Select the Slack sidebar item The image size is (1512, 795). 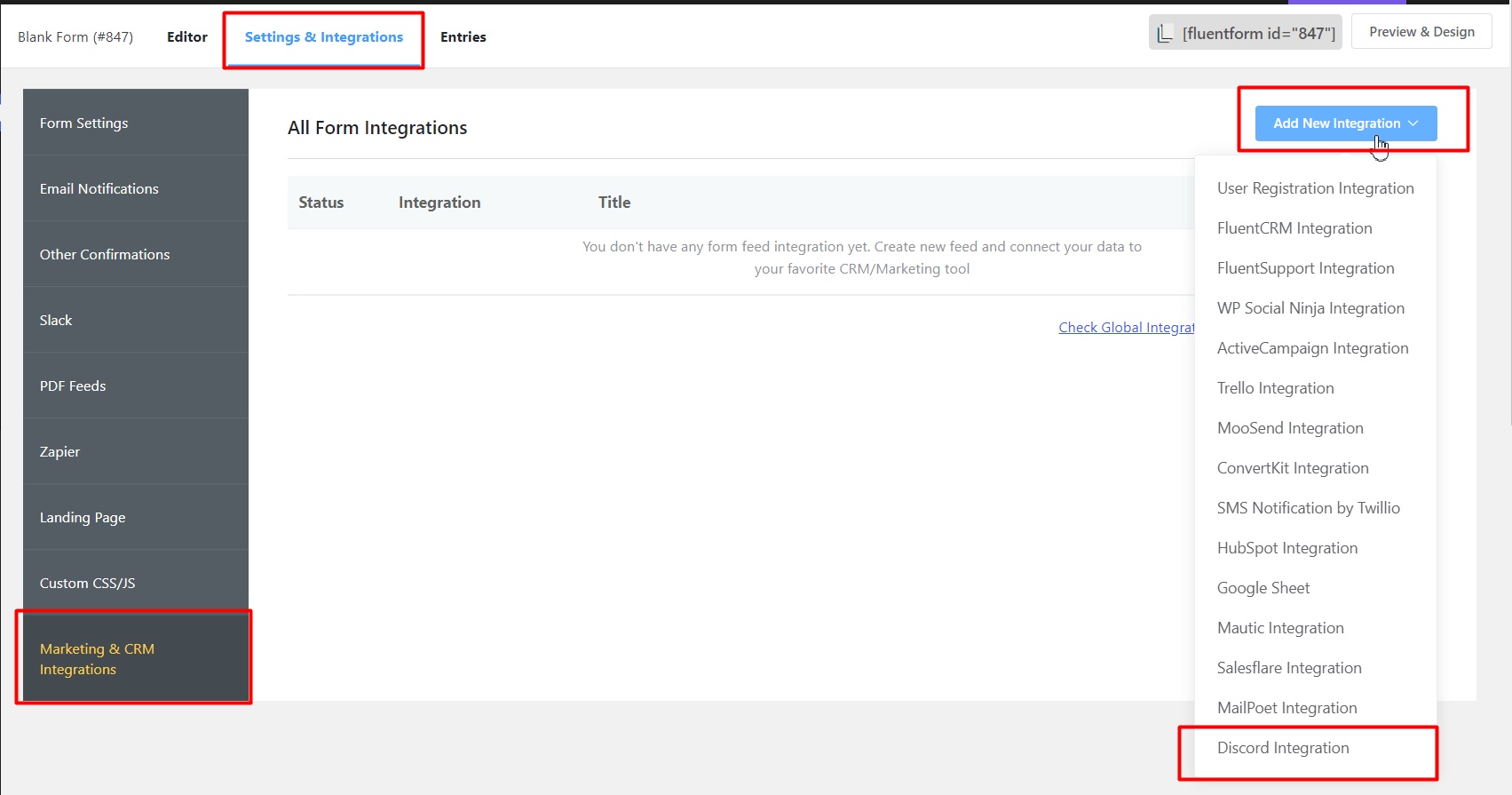(x=136, y=320)
